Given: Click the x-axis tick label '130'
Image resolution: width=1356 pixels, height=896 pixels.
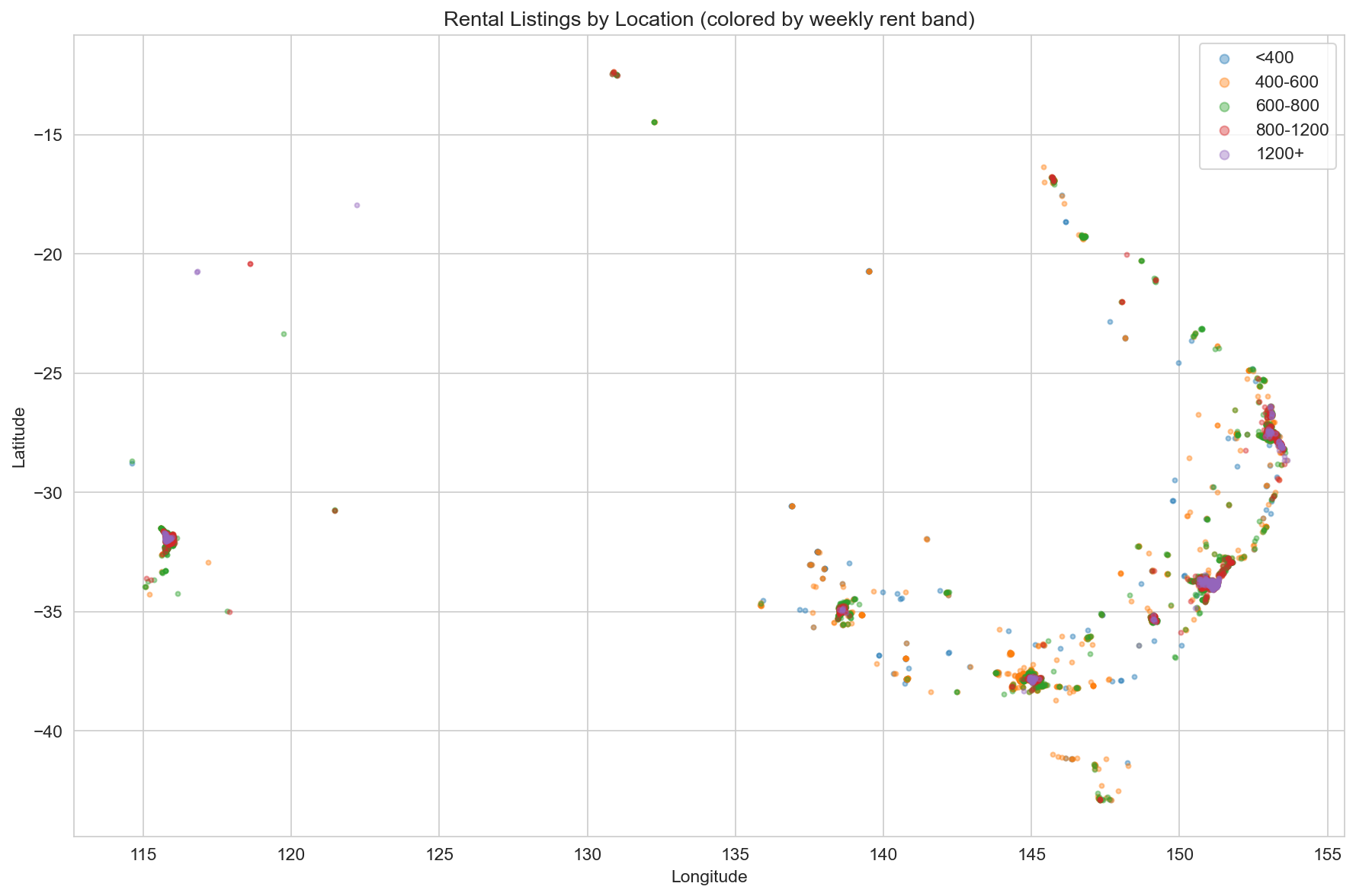Looking at the screenshot, I should pyautogui.click(x=587, y=855).
